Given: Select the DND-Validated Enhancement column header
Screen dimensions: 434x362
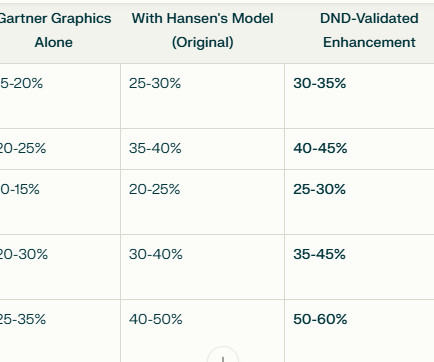Looking at the screenshot, I should (369, 30).
